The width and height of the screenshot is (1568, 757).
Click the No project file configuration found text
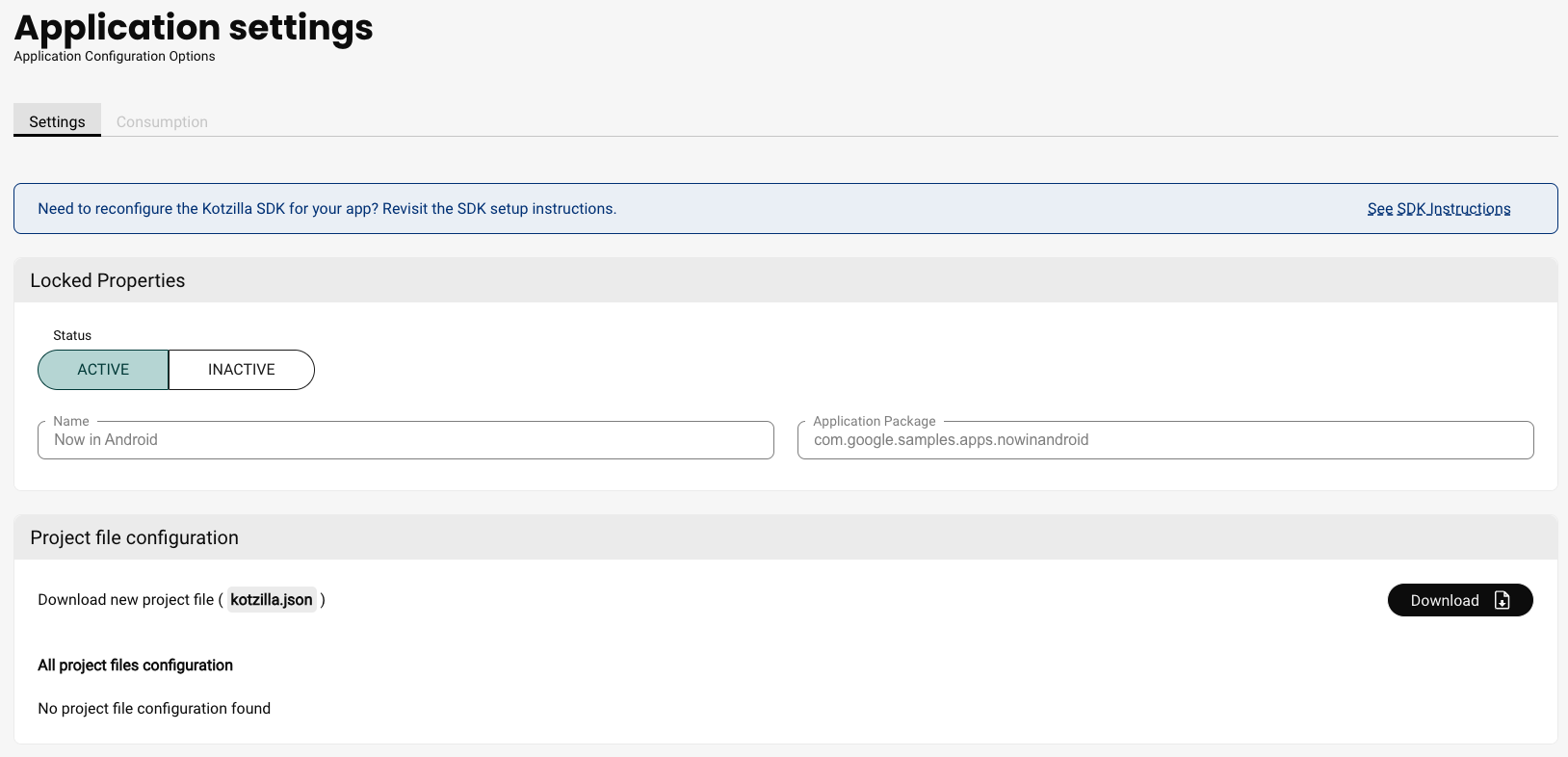coord(154,709)
